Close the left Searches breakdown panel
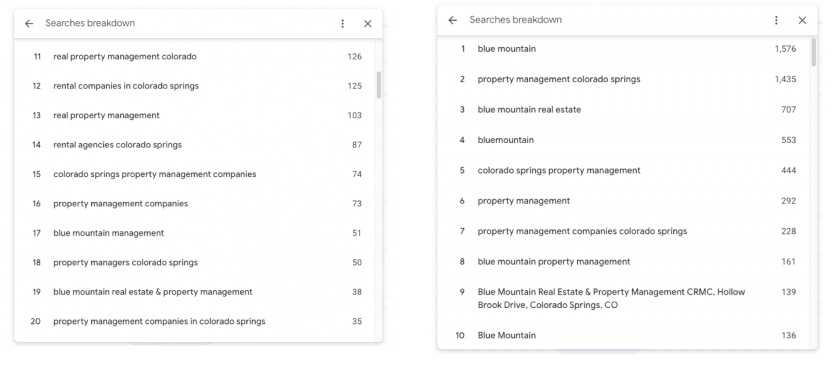The image size is (836, 366). coord(367,23)
